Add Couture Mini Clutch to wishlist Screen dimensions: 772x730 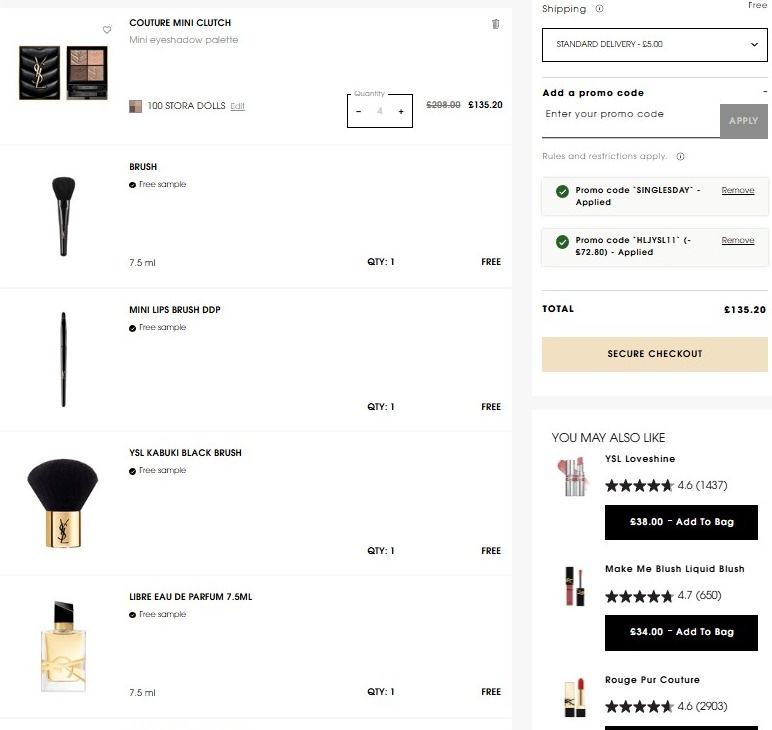[x=107, y=30]
